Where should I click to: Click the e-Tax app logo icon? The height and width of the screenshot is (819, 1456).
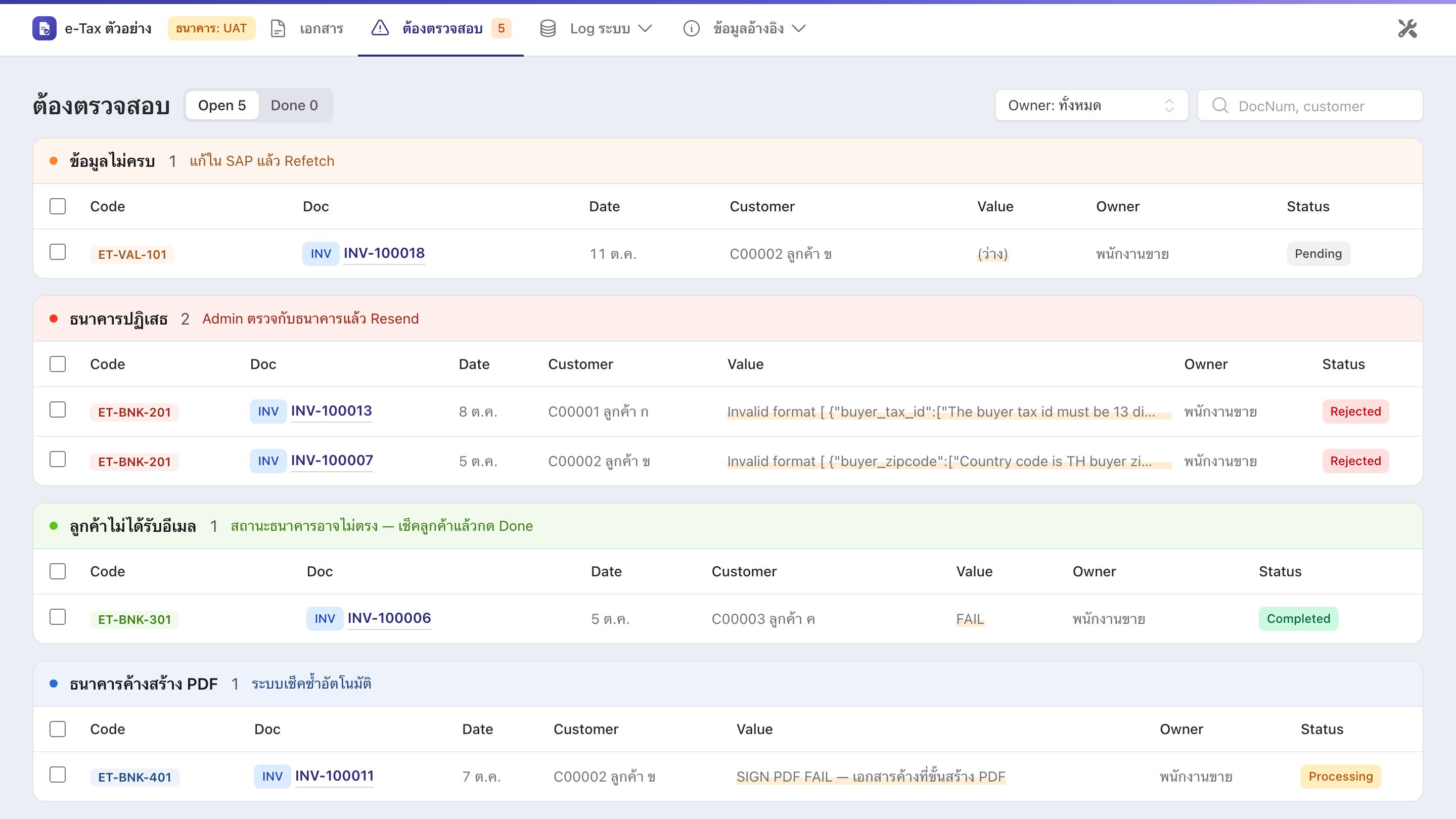click(x=44, y=28)
